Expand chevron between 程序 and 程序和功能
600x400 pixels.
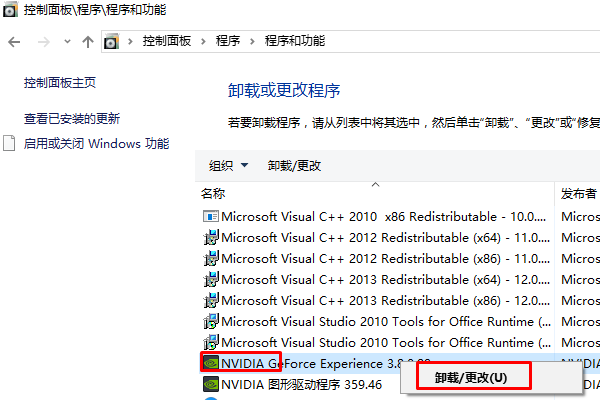252,41
